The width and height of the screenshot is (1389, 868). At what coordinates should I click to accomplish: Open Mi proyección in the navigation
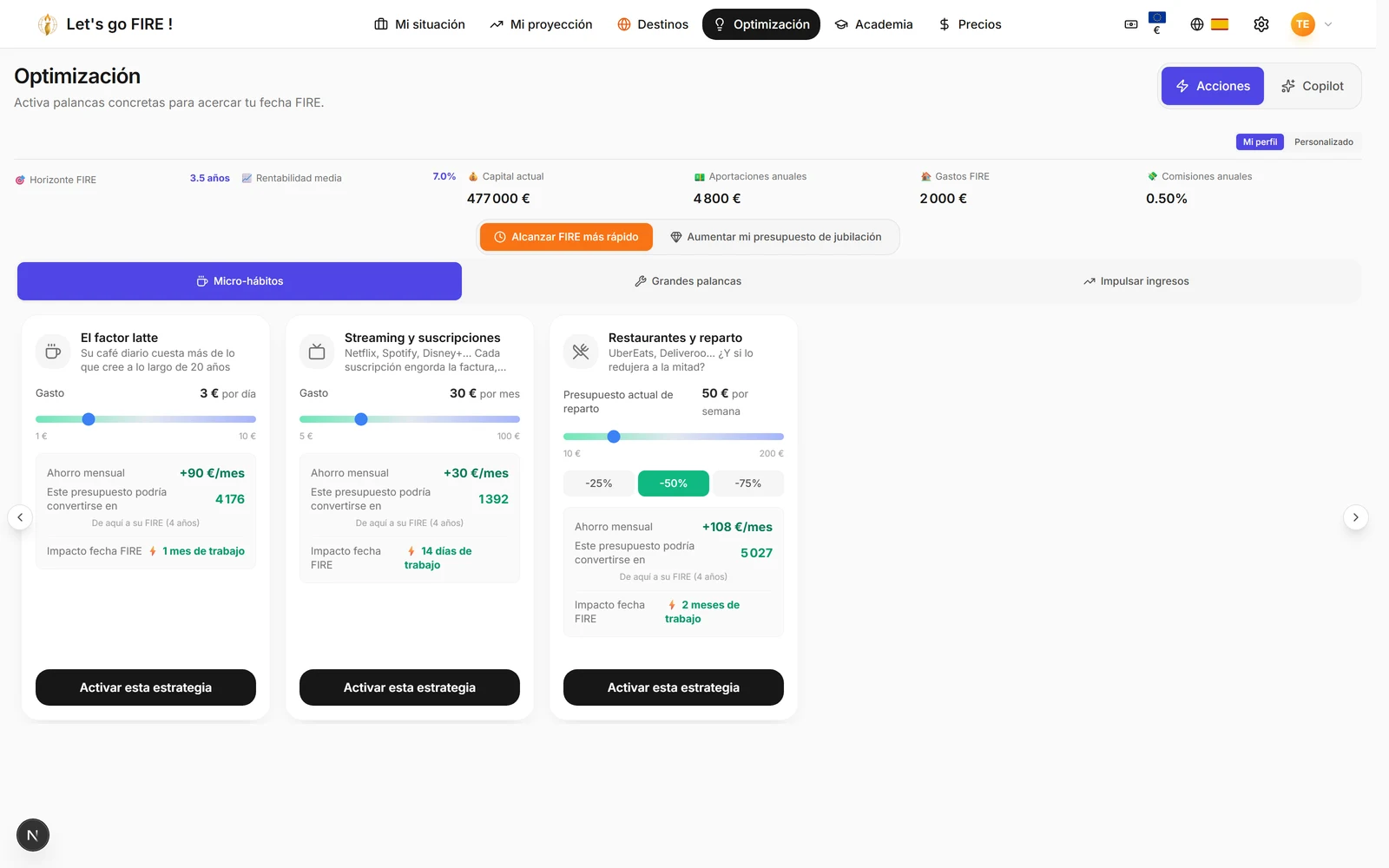point(541,24)
